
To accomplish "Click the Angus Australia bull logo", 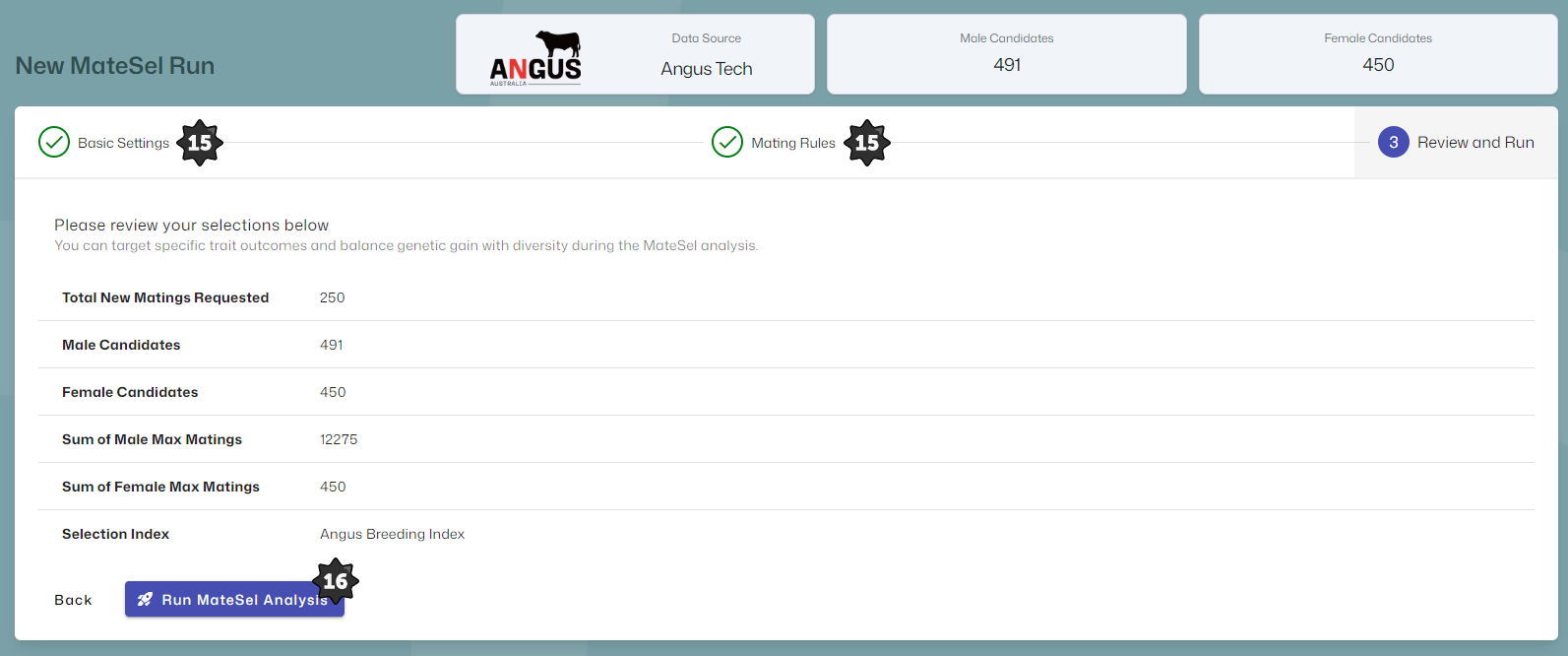I will (x=536, y=57).
